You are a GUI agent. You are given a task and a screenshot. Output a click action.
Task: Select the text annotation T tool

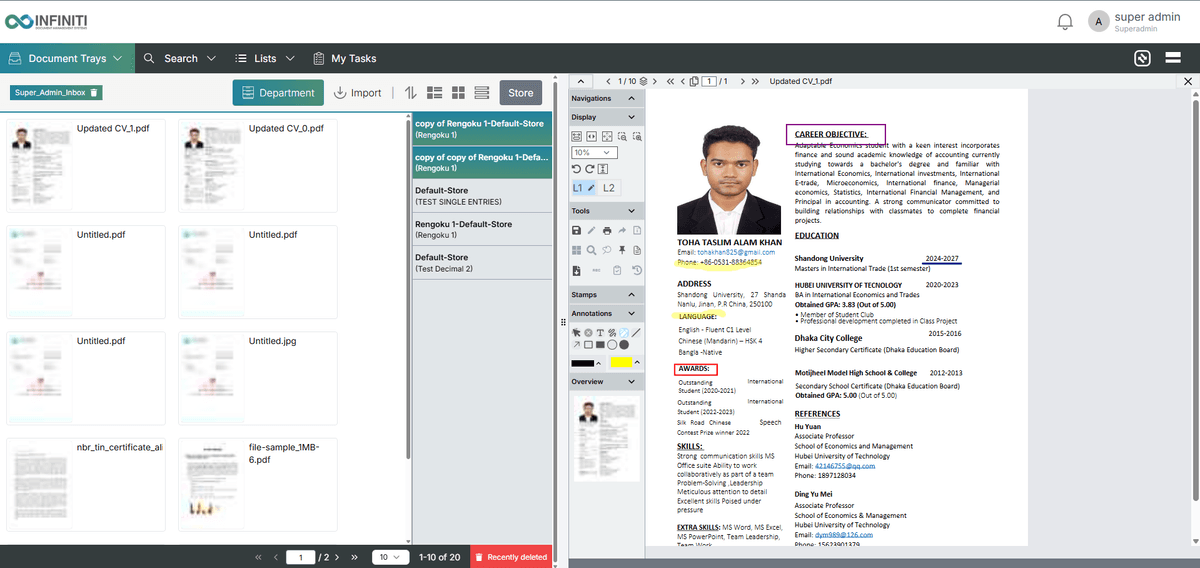pyautogui.click(x=600, y=332)
